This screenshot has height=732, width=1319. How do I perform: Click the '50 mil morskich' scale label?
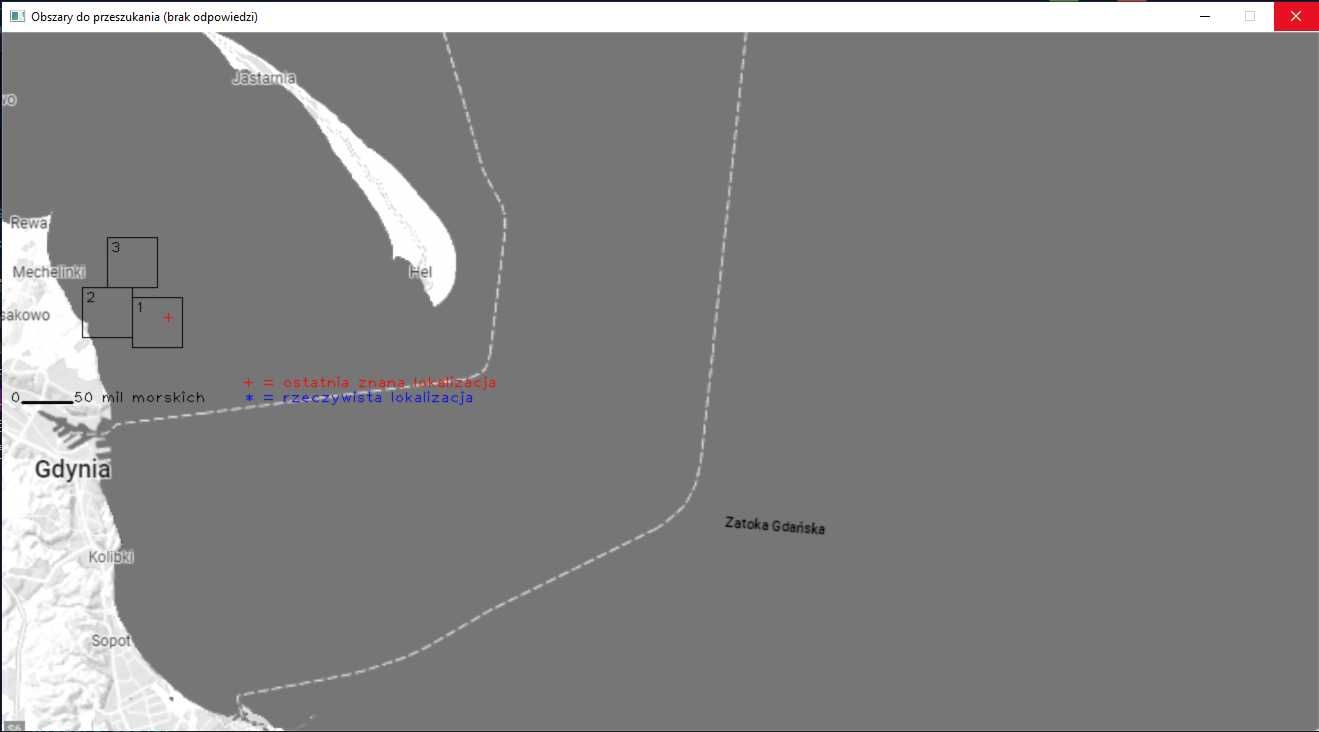pos(140,397)
